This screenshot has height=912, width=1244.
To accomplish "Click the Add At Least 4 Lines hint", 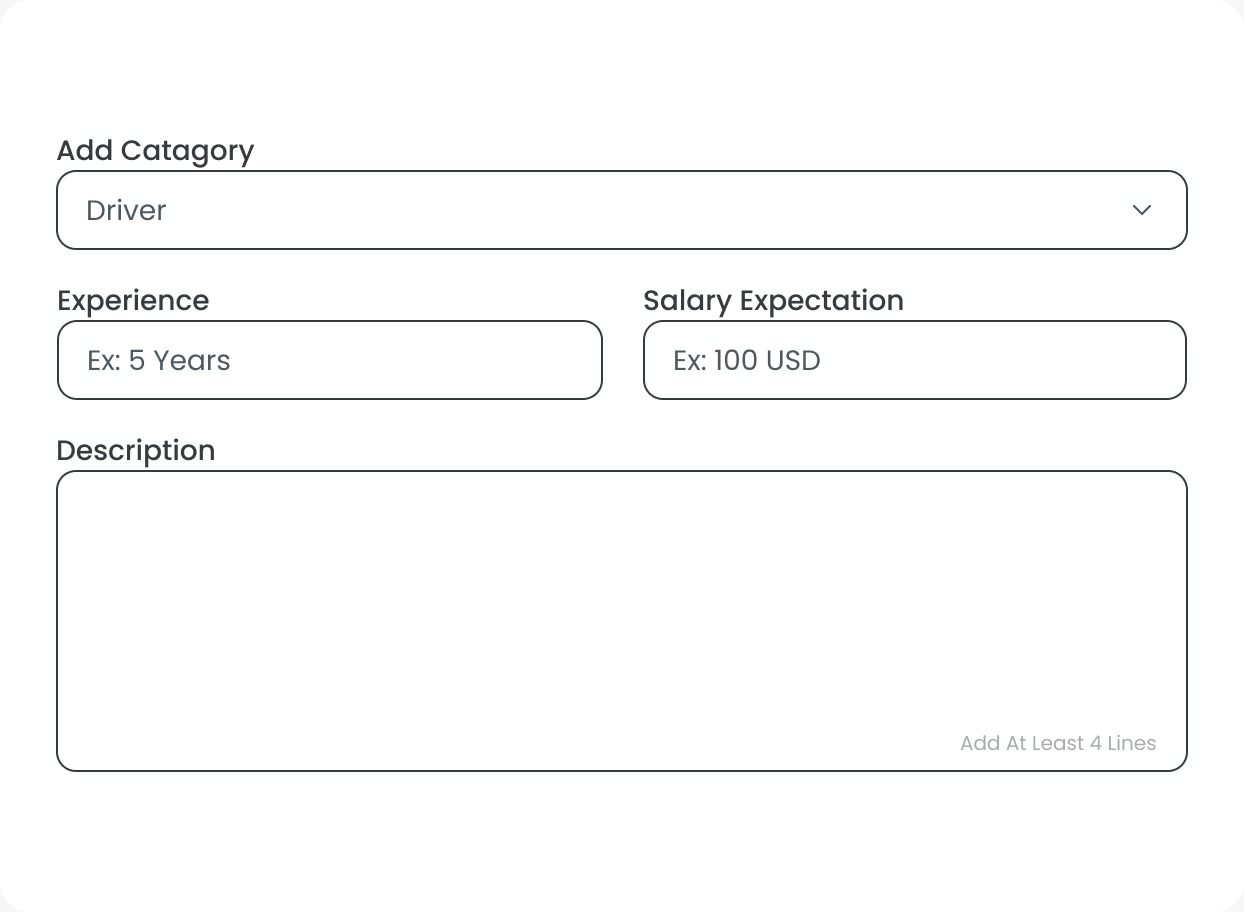I will pos(1057,743).
